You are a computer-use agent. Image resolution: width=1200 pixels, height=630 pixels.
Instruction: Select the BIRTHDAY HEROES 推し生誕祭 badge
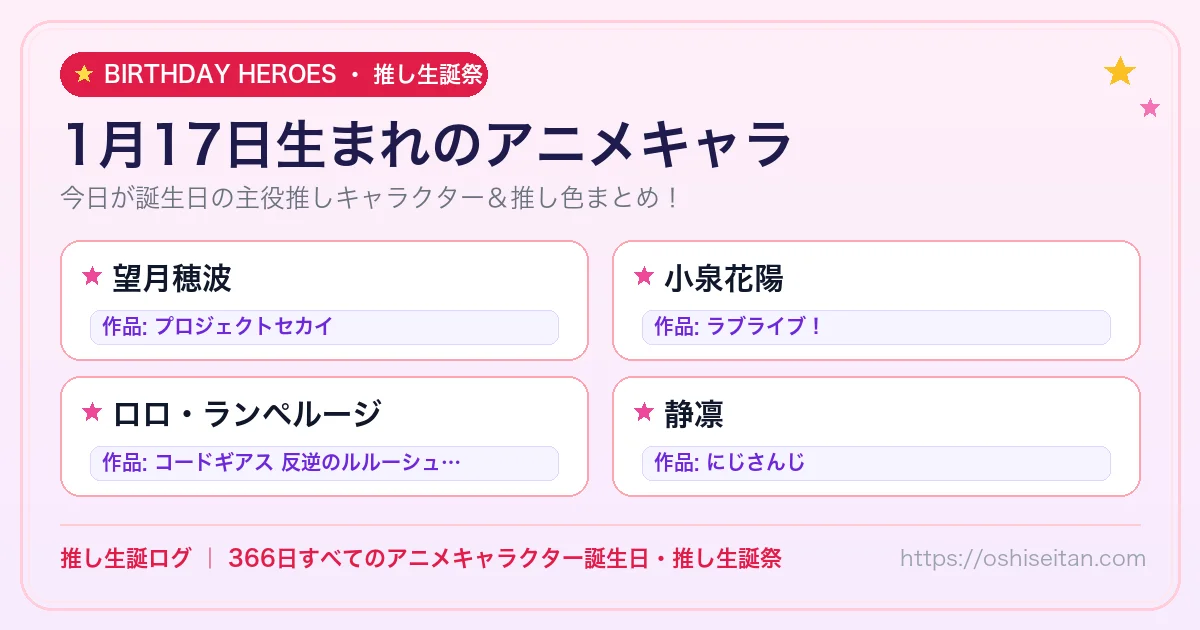tap(273, 74)
